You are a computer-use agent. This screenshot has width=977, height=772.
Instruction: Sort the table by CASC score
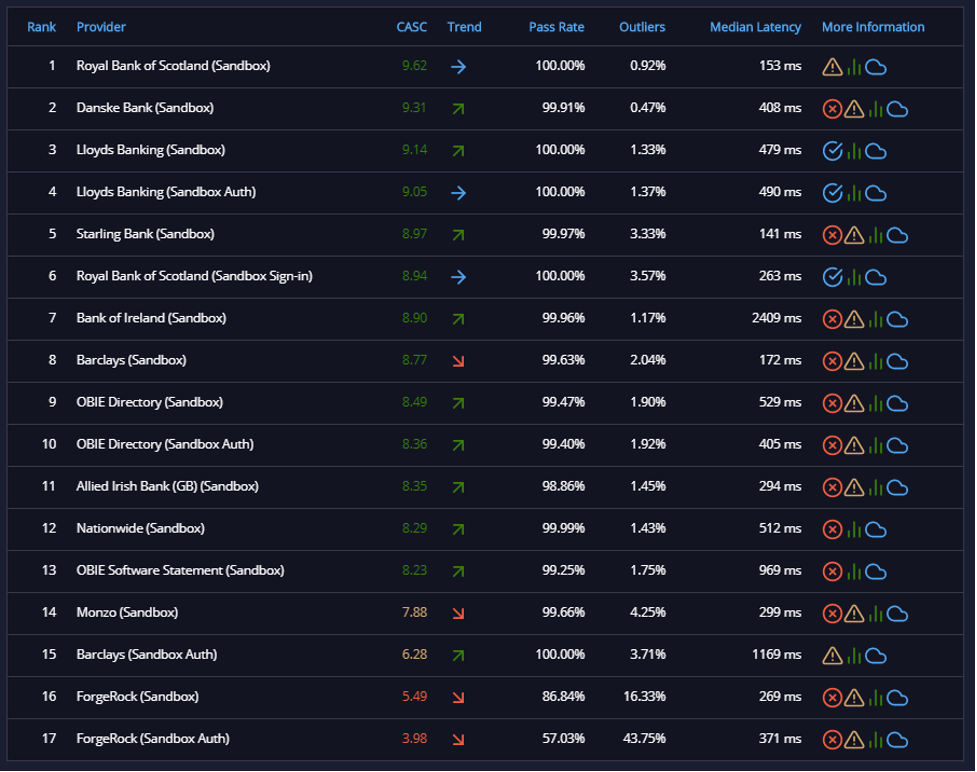412,27
